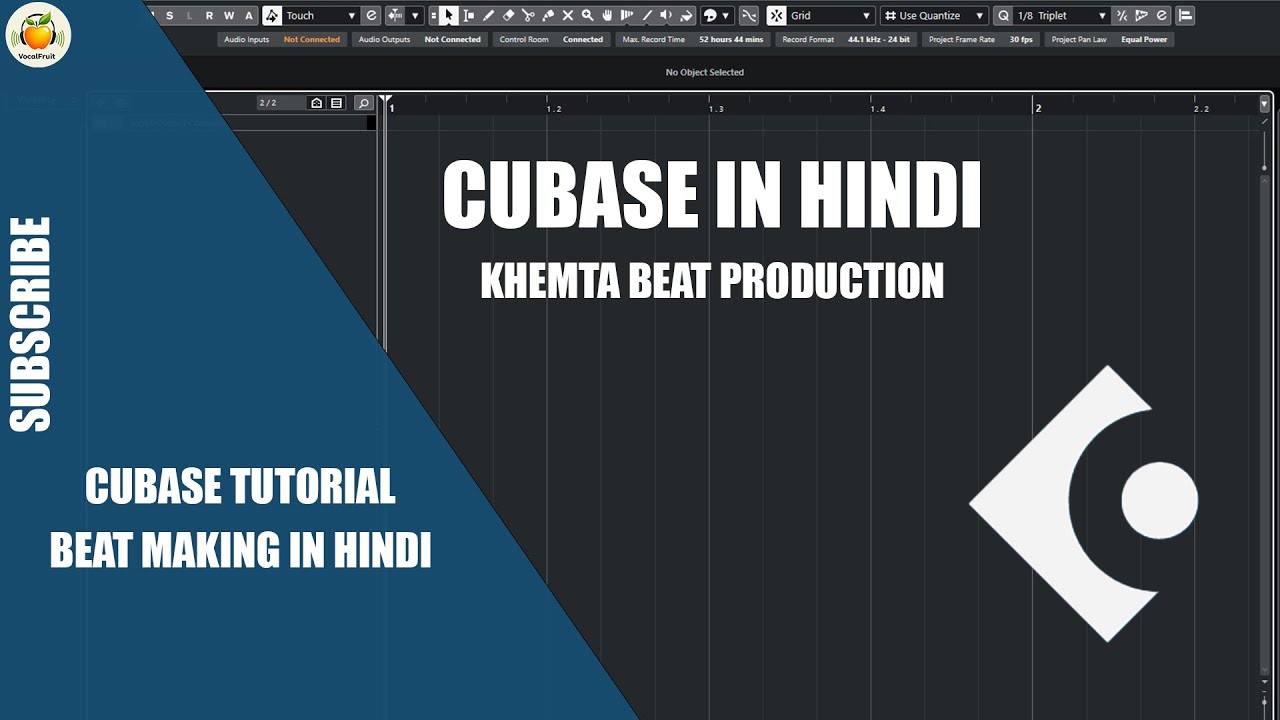Click the No Object Selected info line
This screenshot has height=720, width=1280.
pos(705,72)
